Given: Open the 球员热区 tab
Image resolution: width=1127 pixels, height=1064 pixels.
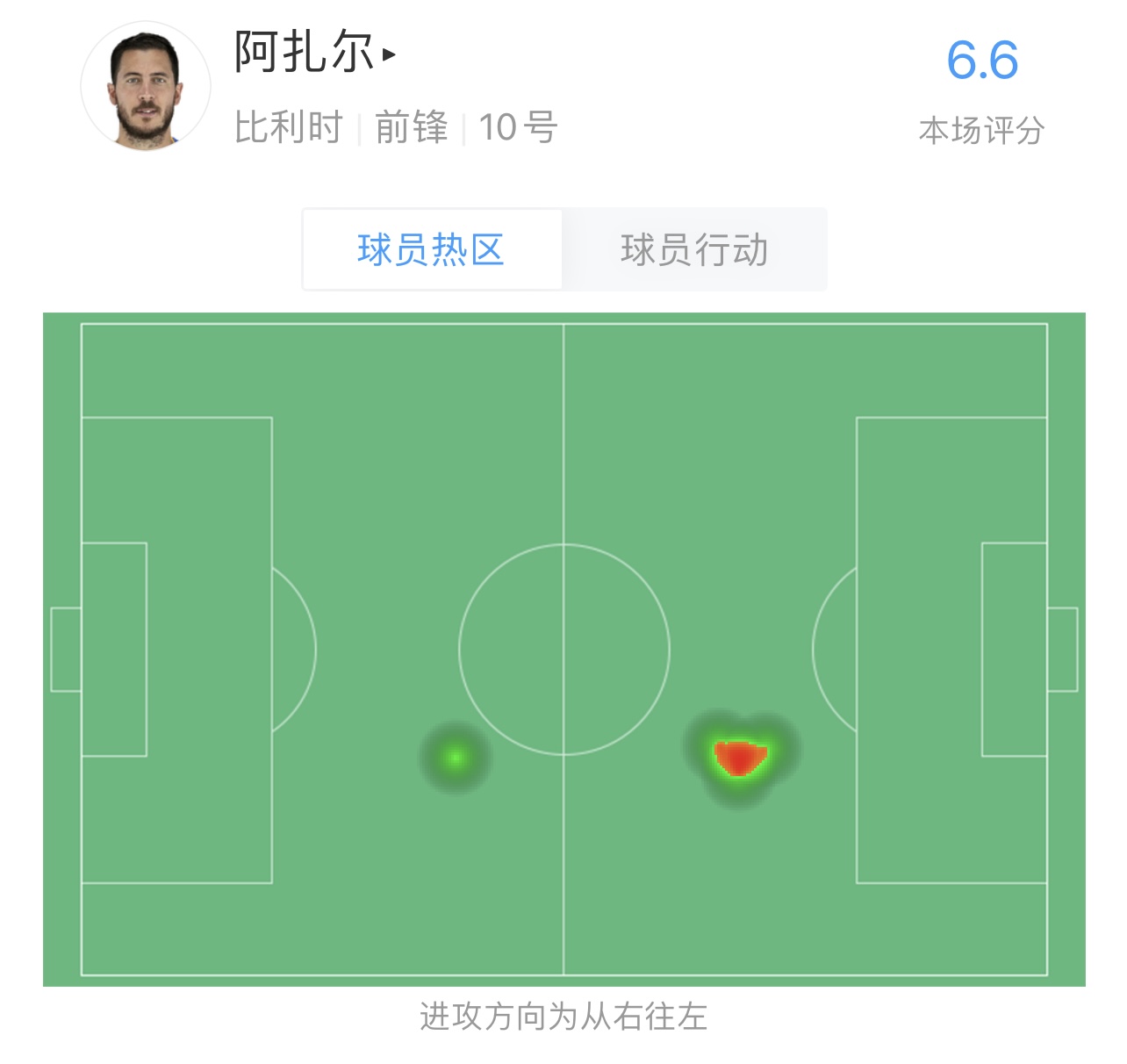Looking at the screenshot, I should pyautogui.click(x=431, y=250).
